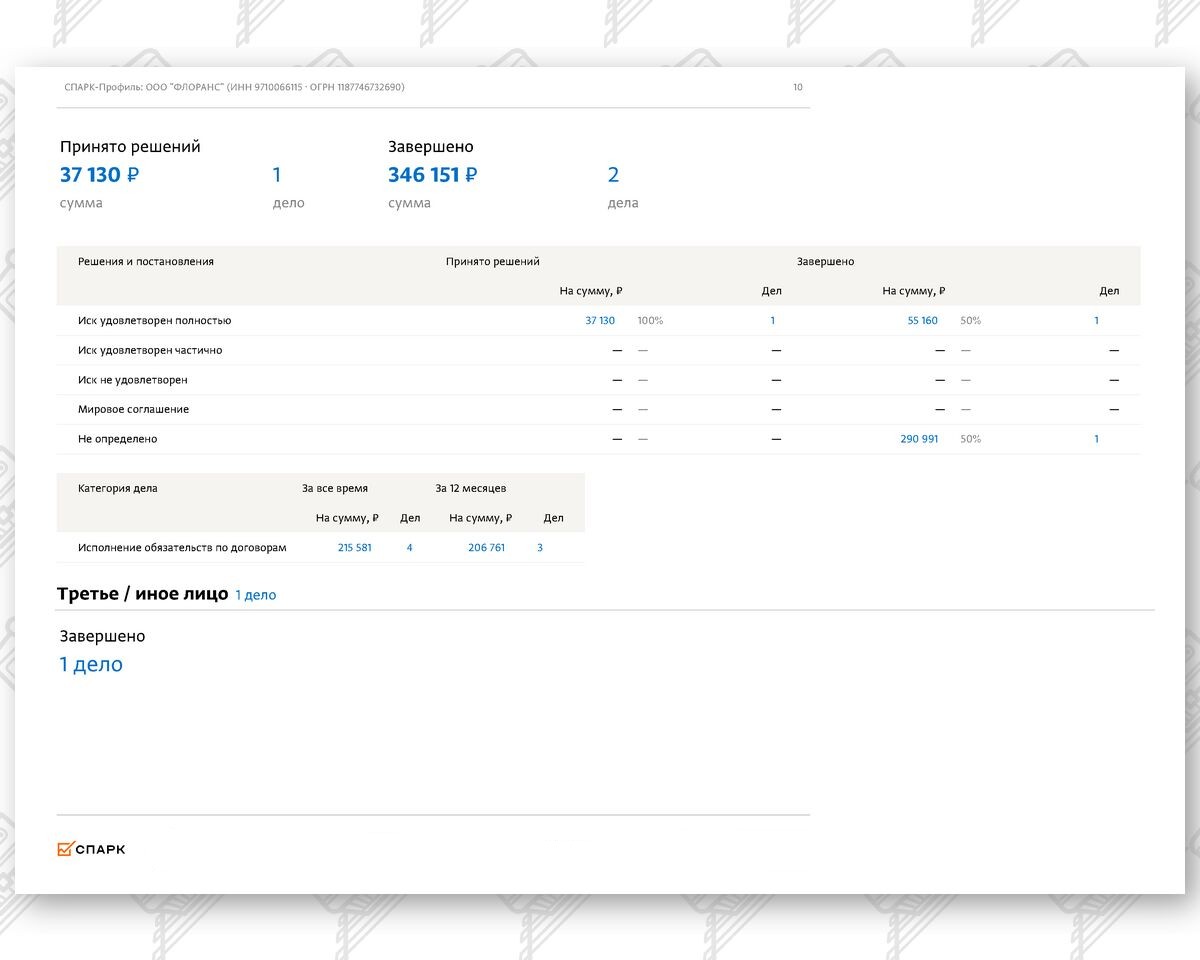Image resolution: width=1200 pixels, height=960 pixels.
Task: Click the 4 cases count for all time
Action: [409, 548]
